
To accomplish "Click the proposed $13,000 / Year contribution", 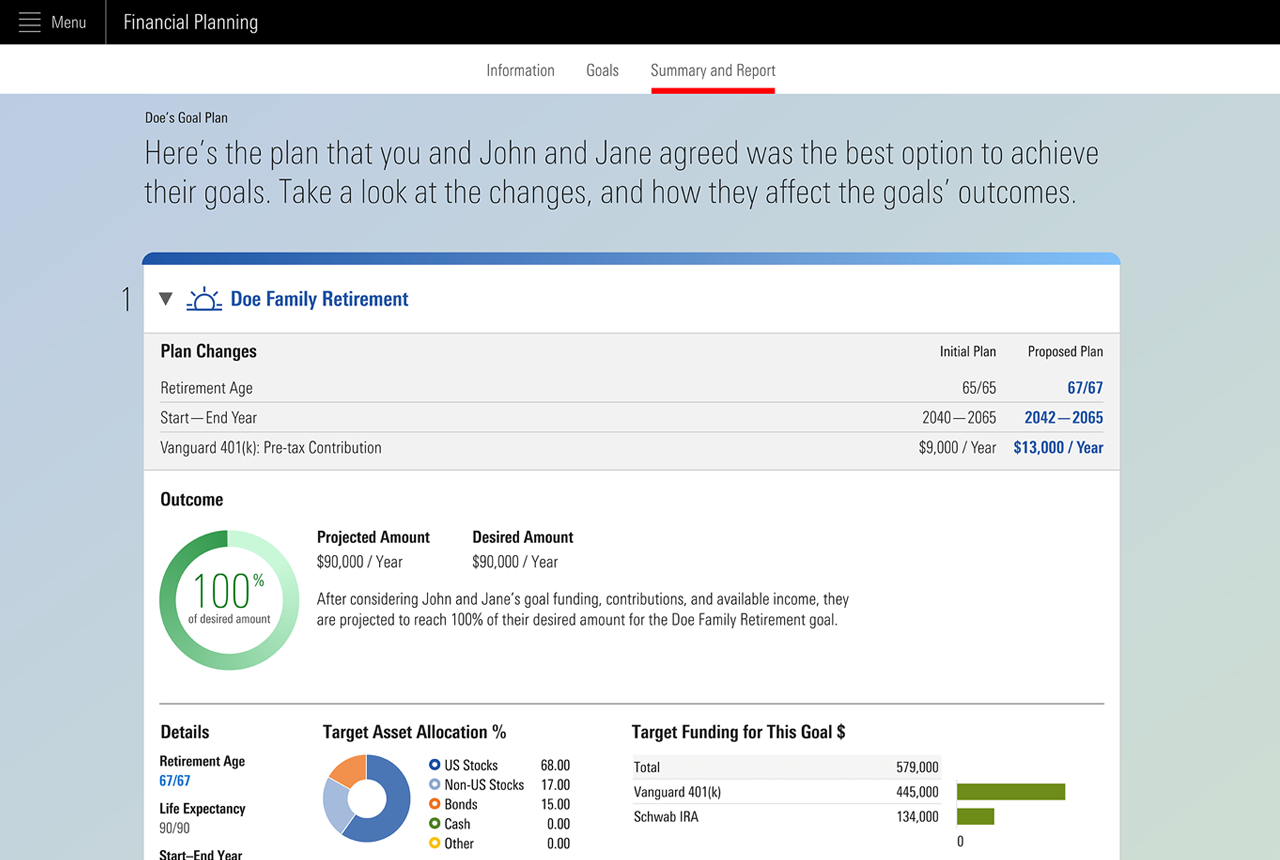I will point(1058,448).
